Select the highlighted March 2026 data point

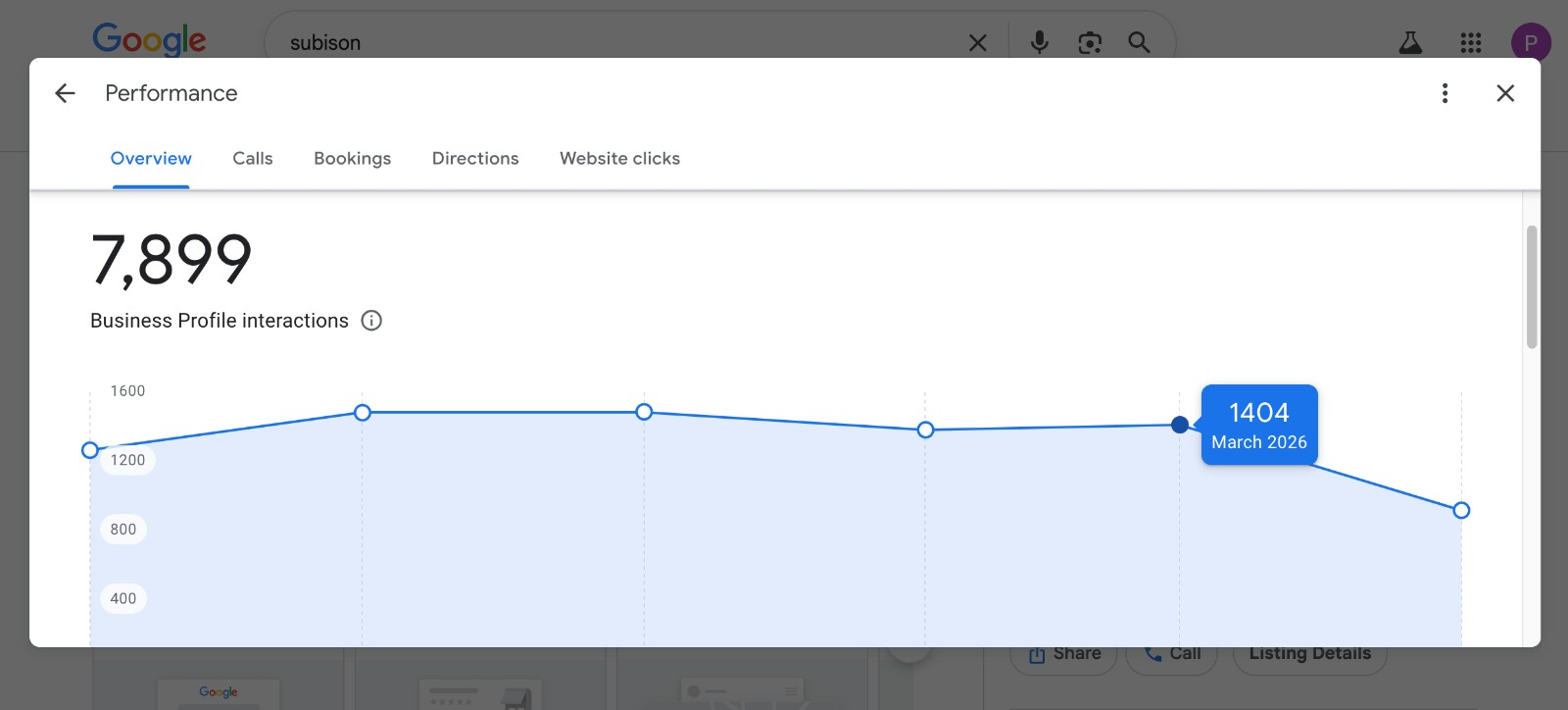[1180, 425]
